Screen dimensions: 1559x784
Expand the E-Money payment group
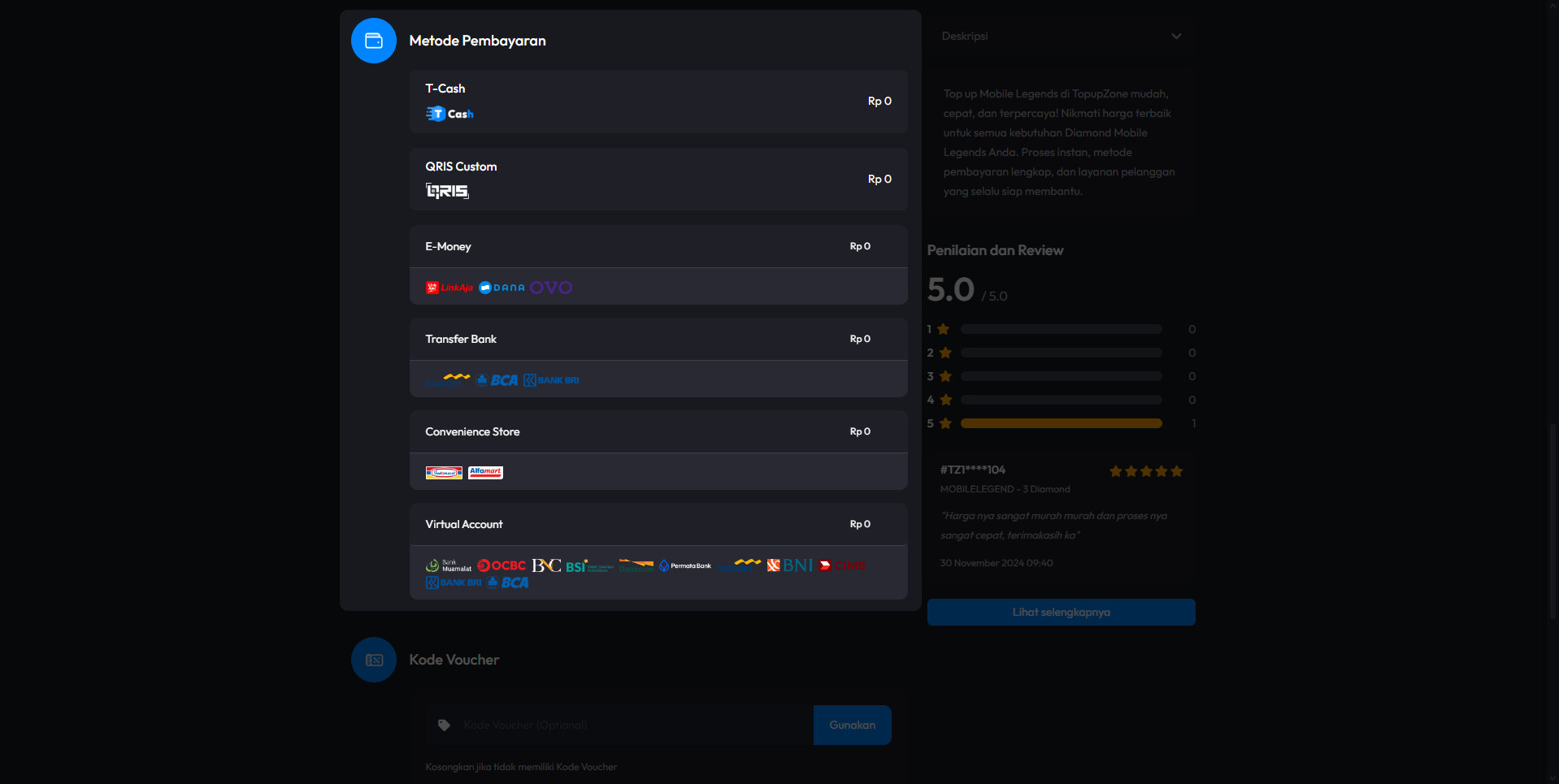click(x=658, y=246)
